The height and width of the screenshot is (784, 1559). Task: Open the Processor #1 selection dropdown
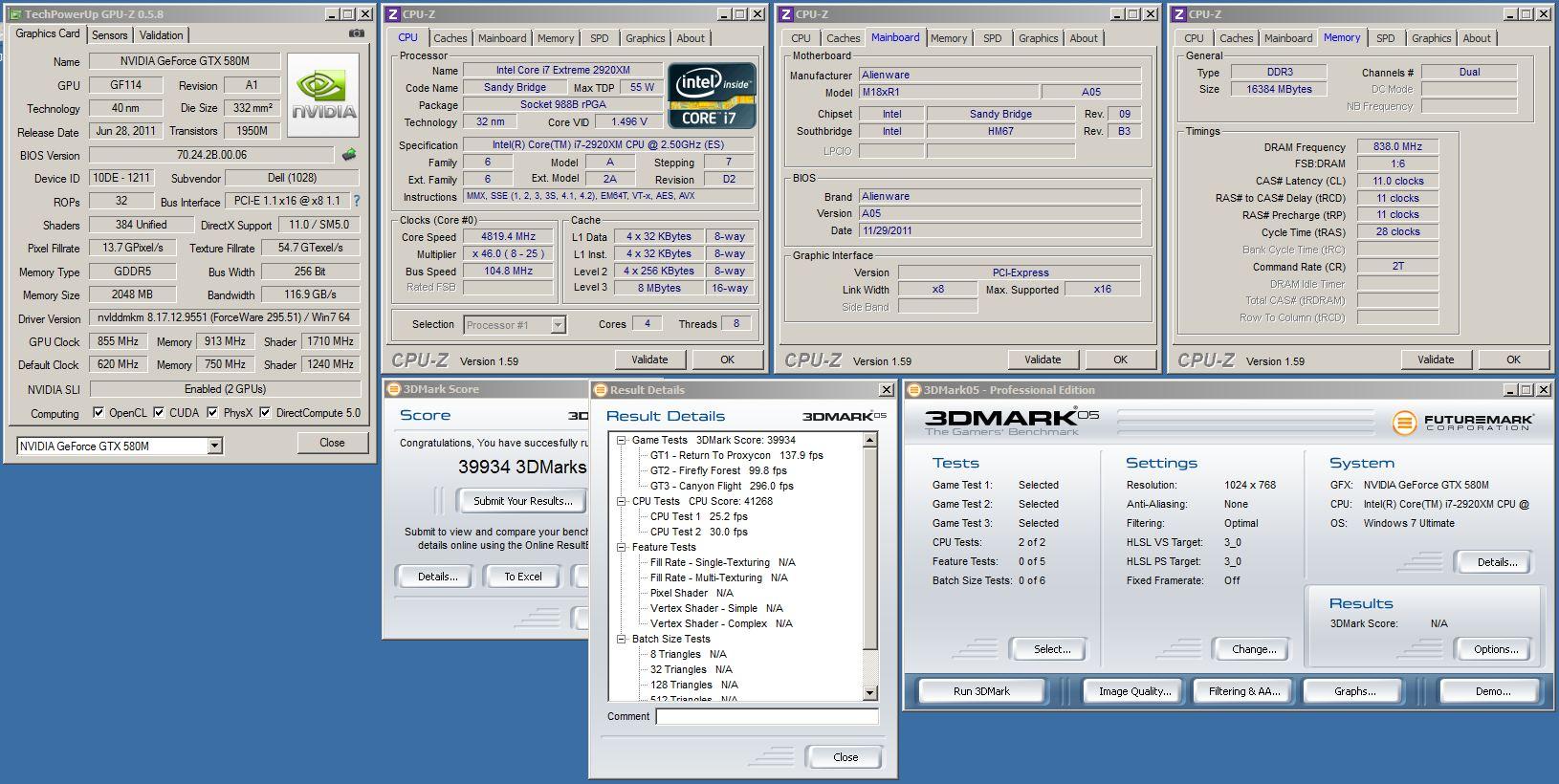(558, 325)
